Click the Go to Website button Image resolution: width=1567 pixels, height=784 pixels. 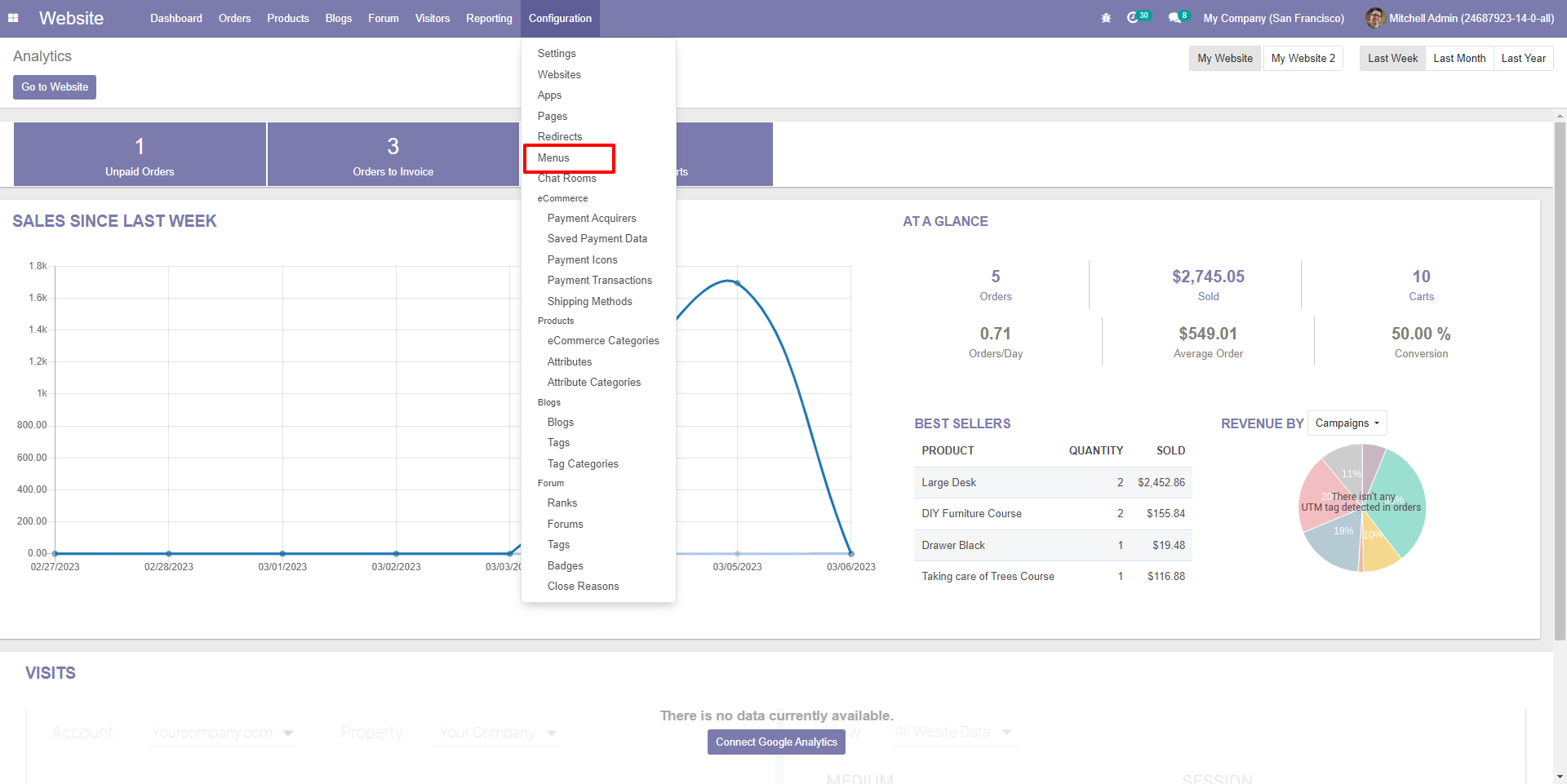click(55, 87)
